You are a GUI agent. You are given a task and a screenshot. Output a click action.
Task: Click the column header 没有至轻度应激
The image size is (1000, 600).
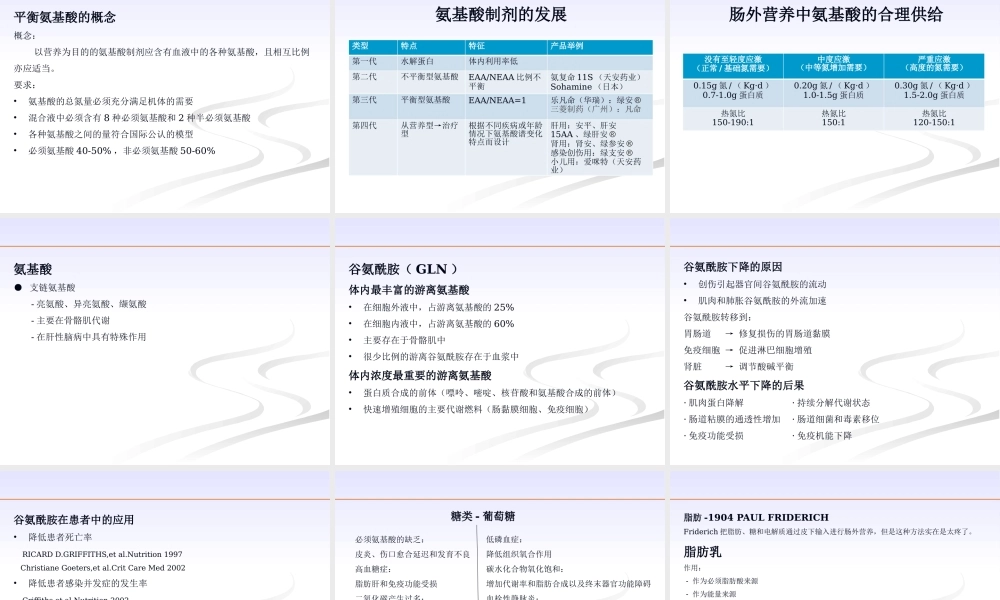[x=732, y=63]
